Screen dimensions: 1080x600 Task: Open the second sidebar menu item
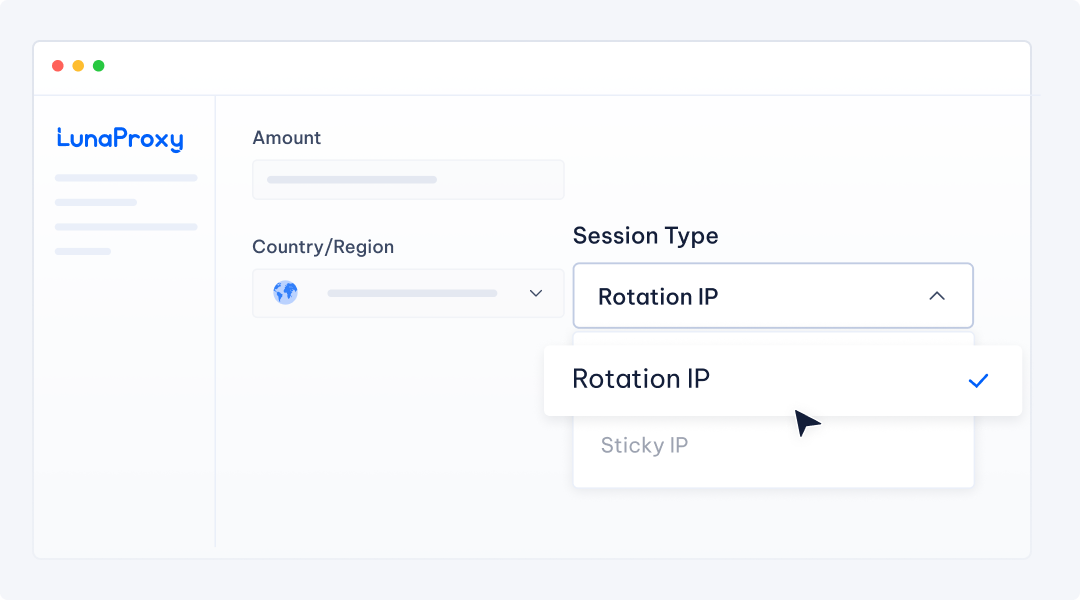point(96,202)
